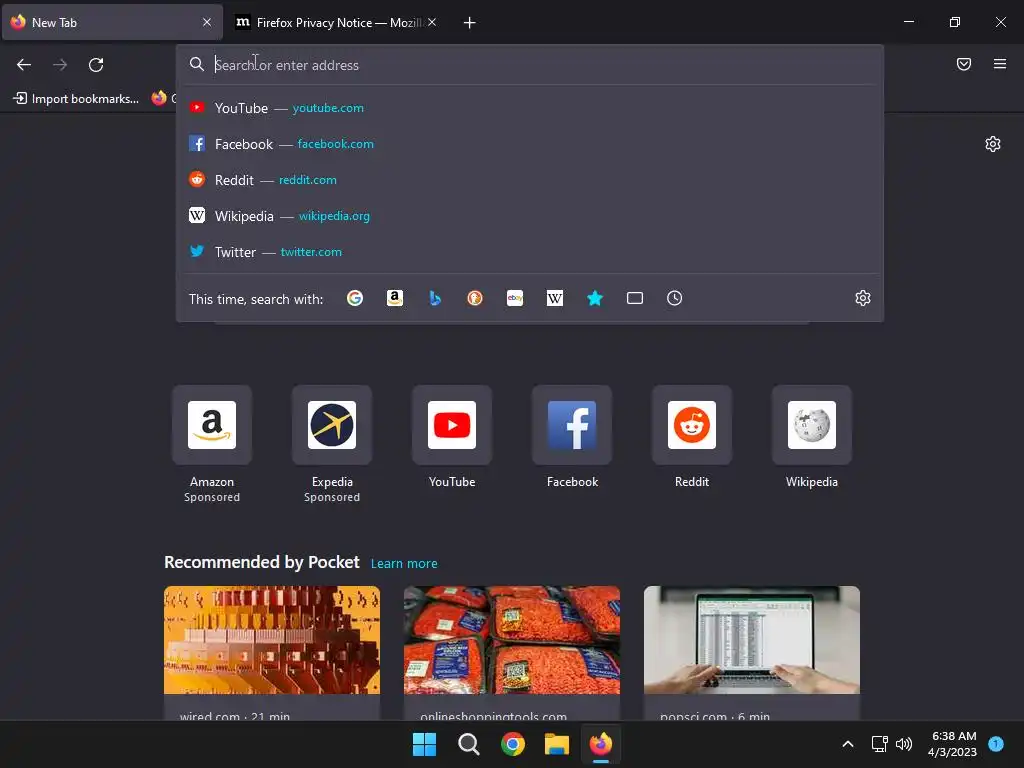Open ground meat Pocket story thumbnail
Image resolution: width=1024 pixels, height=768 pixels.
click(x=512, y=640)
